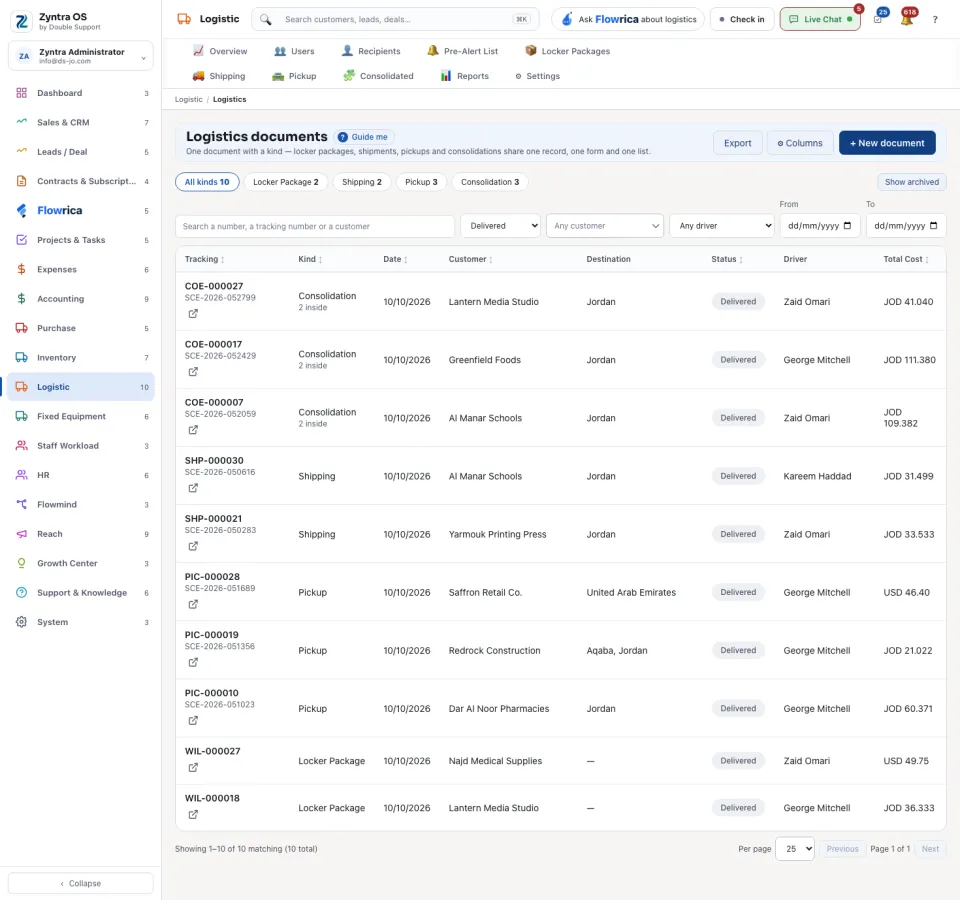Image resolution: width=960 pixels, height=900 pixels.
Task: Sort by the Tracking column
Action: [x=204, y=259]
